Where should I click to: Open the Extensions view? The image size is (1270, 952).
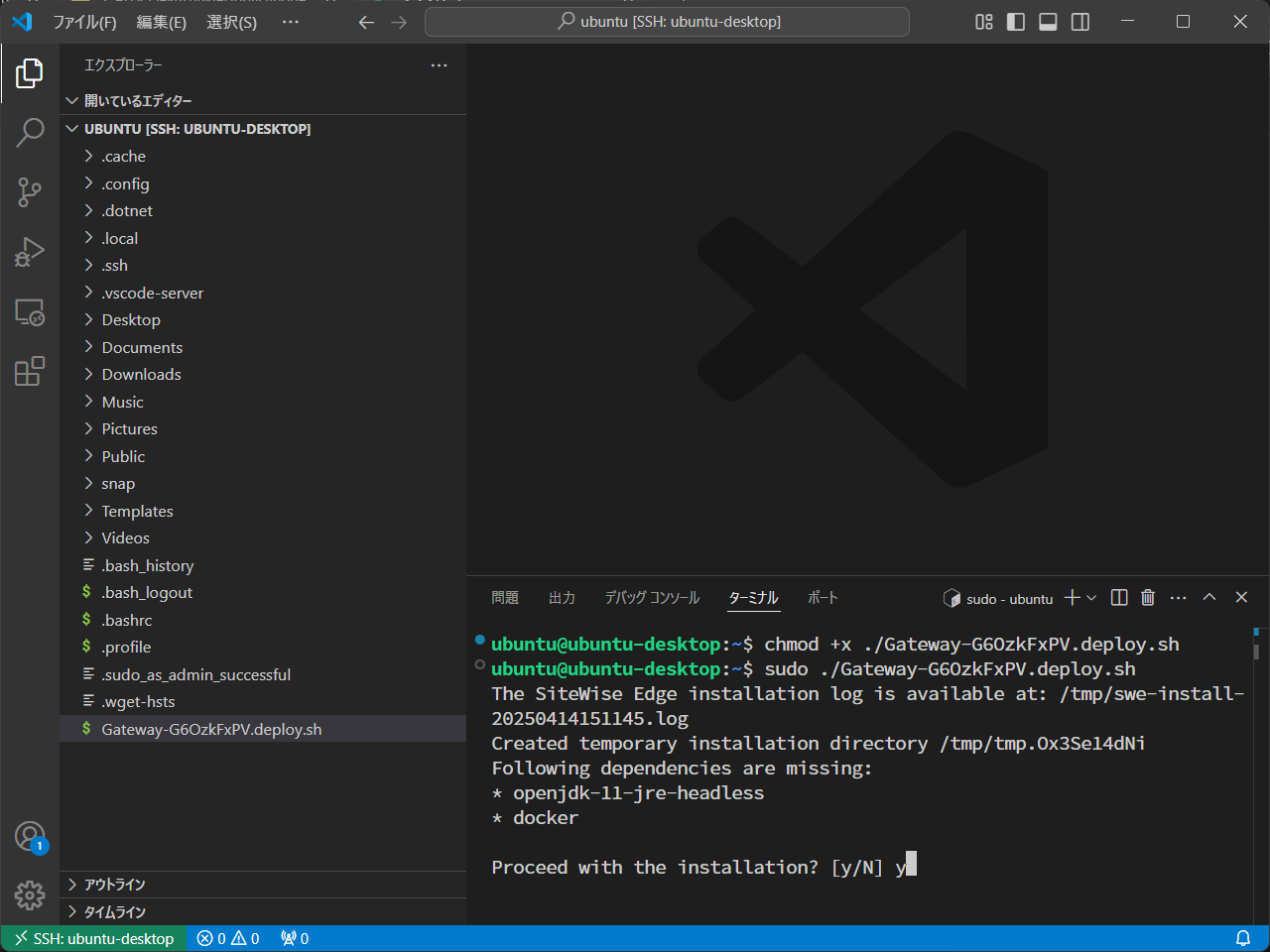[30, 371]
